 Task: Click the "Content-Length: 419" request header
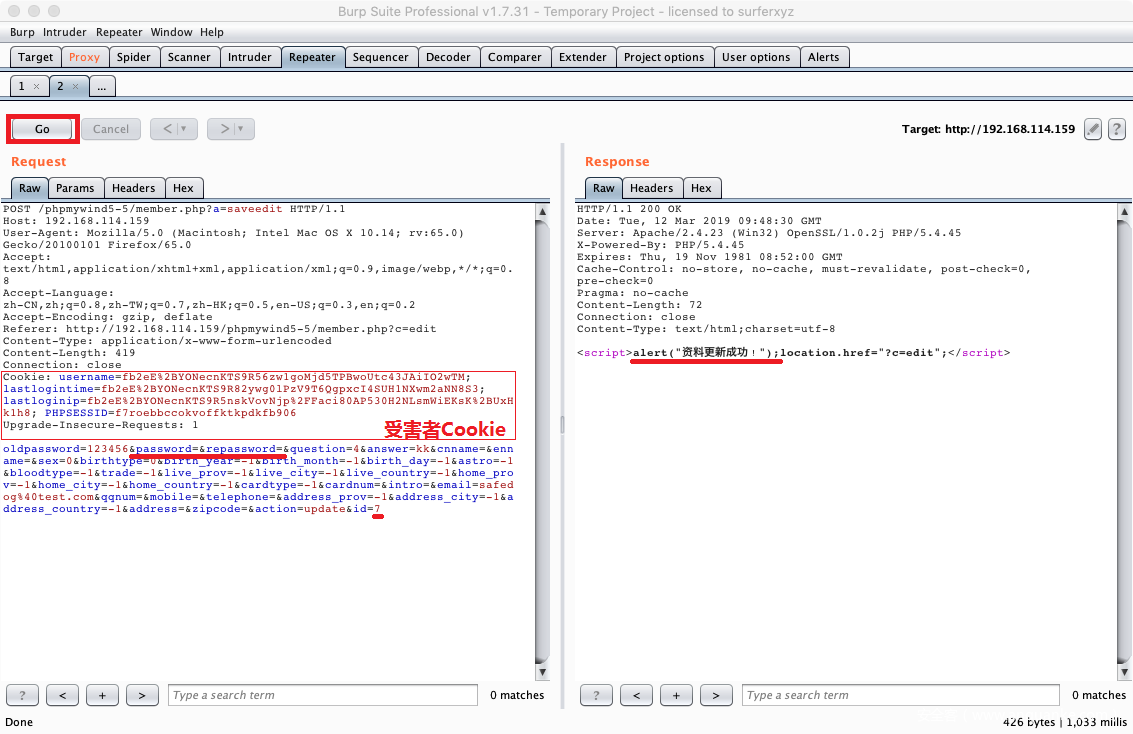click(x=69, y=353)
